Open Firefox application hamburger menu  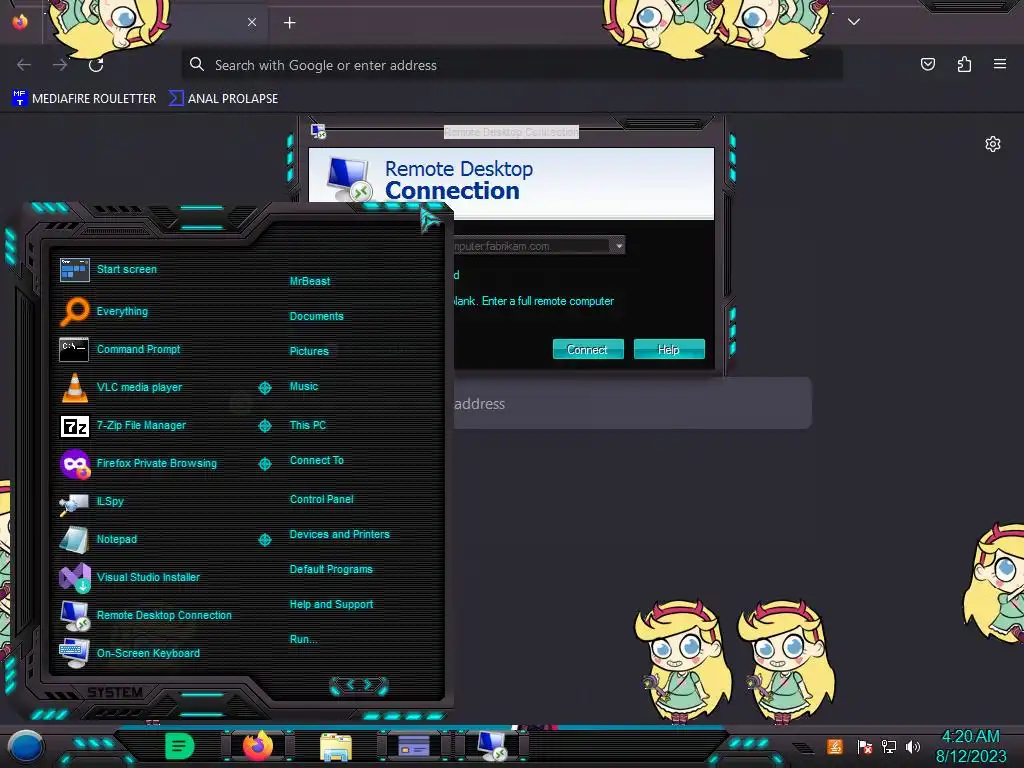(x=1000, y=64)
